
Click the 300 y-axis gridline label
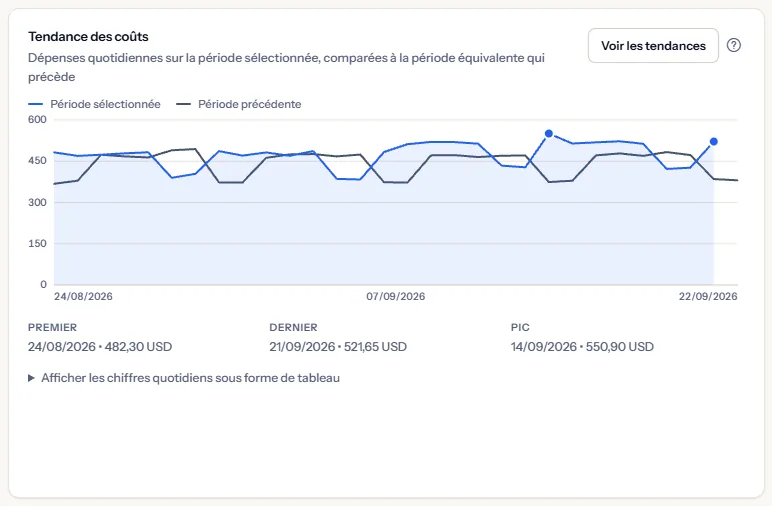tap(37, 202)
